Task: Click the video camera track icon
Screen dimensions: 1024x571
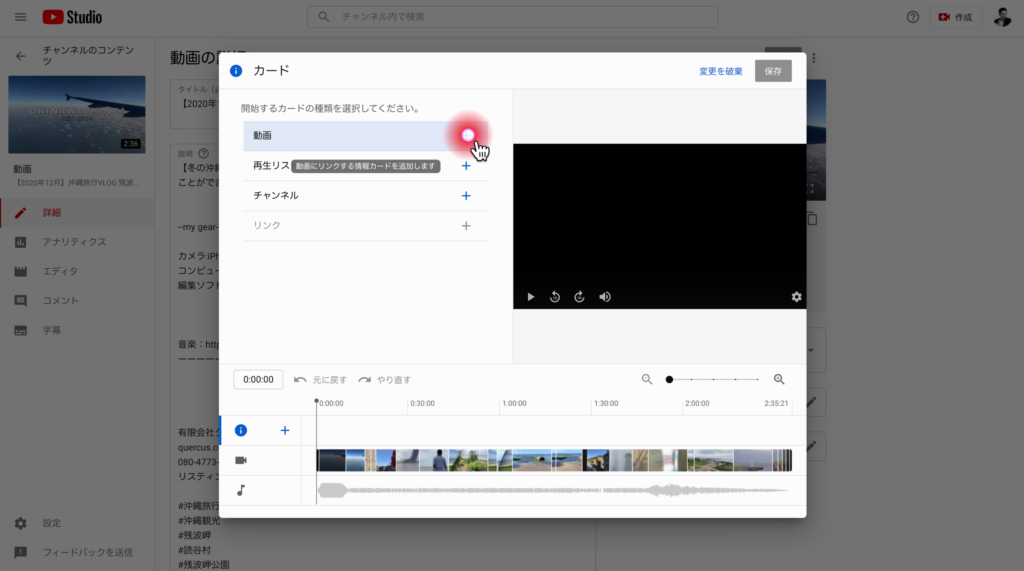Action: pyautogui.click(x=241, y=461)
